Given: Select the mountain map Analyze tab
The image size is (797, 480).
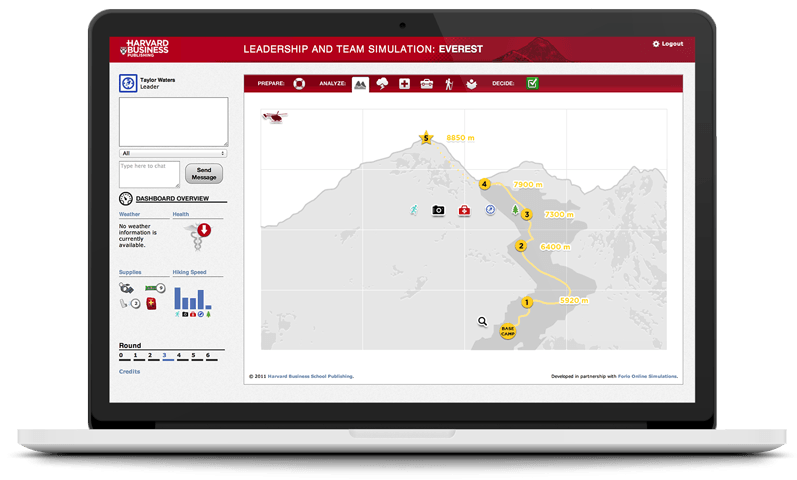Looking at the screenshot, I should pyautogui.click(x=360, y=84).
